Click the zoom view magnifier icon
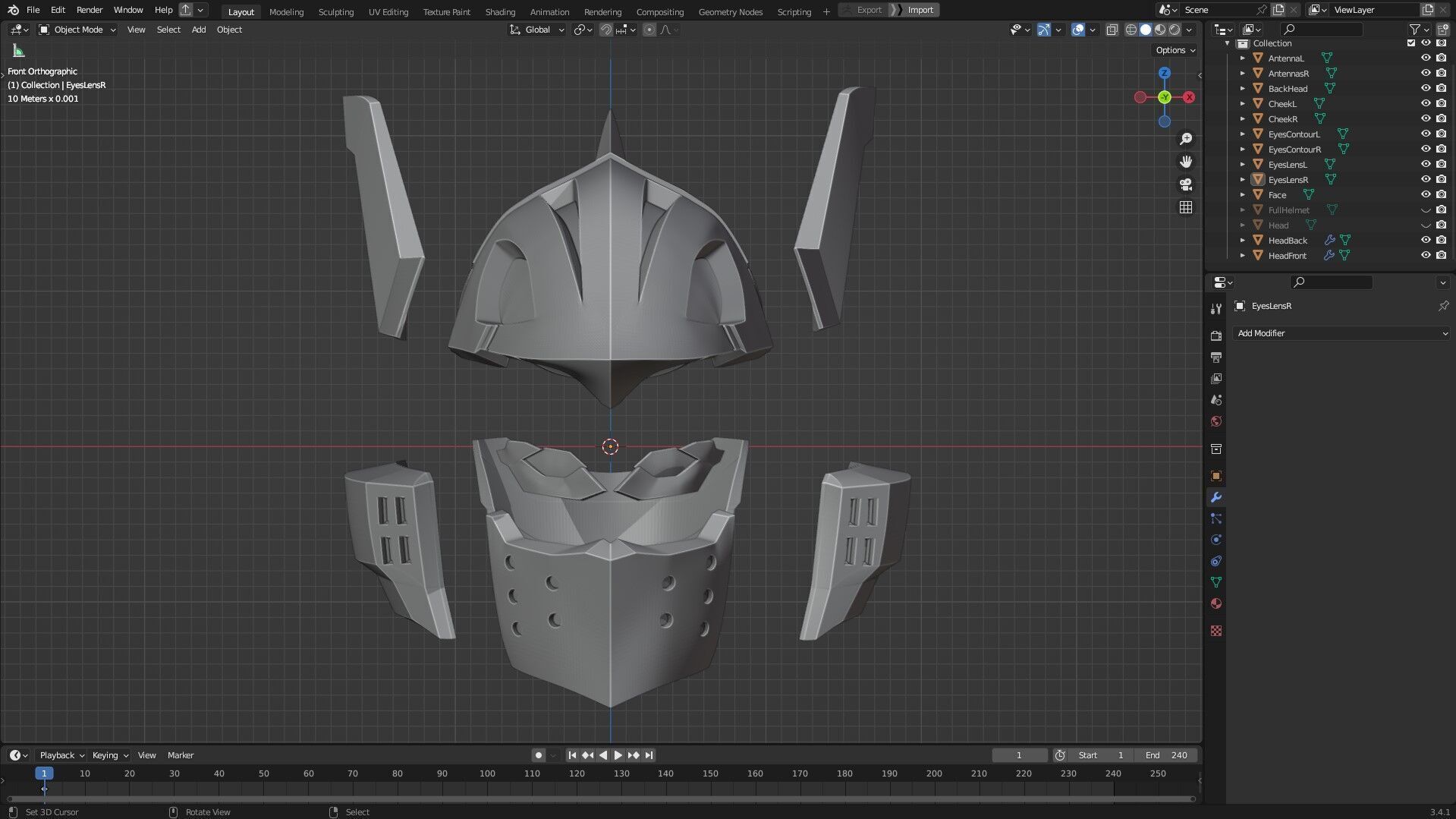Screen dimensions: 1456x819 tap(1186, 139)
